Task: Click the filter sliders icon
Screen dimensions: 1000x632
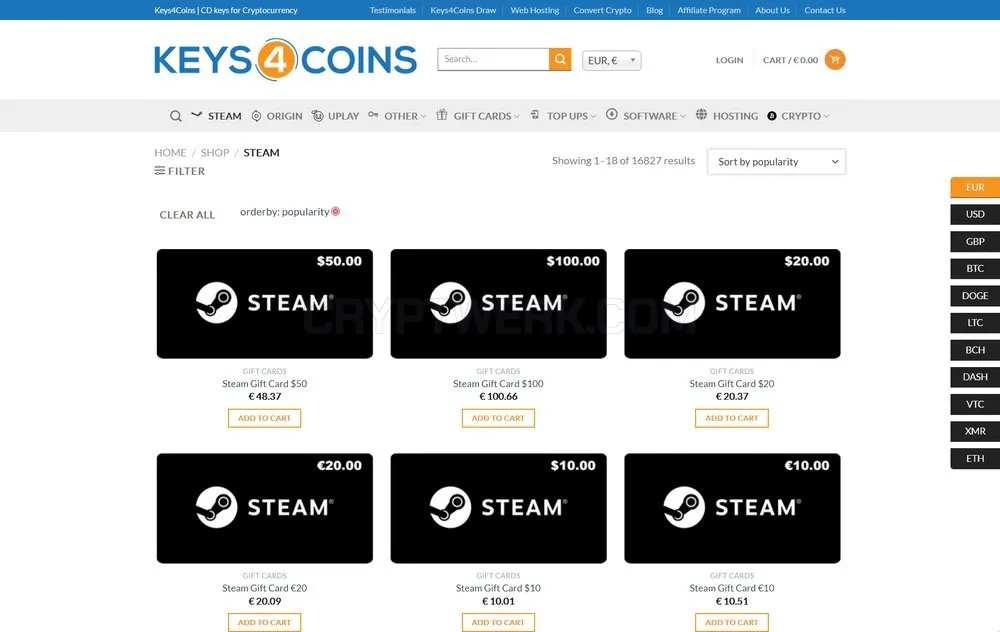Action: pos(159,170)
